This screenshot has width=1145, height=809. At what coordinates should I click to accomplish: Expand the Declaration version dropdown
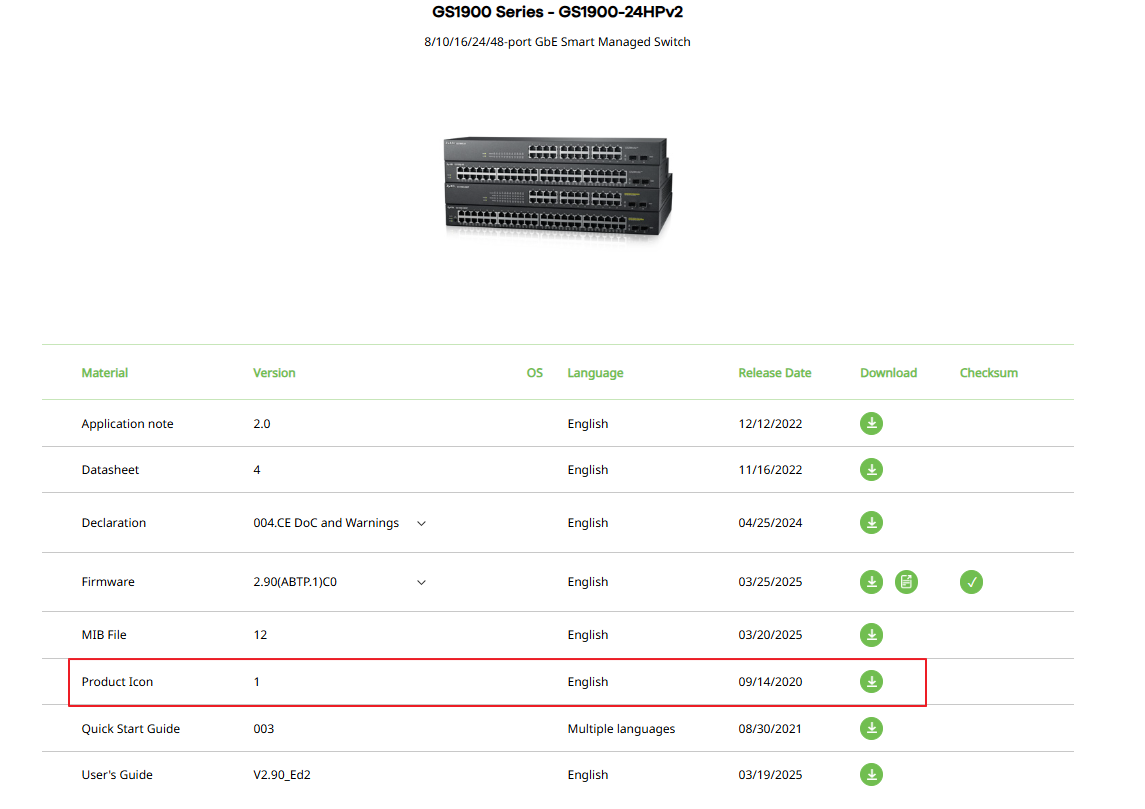(421, 524)
